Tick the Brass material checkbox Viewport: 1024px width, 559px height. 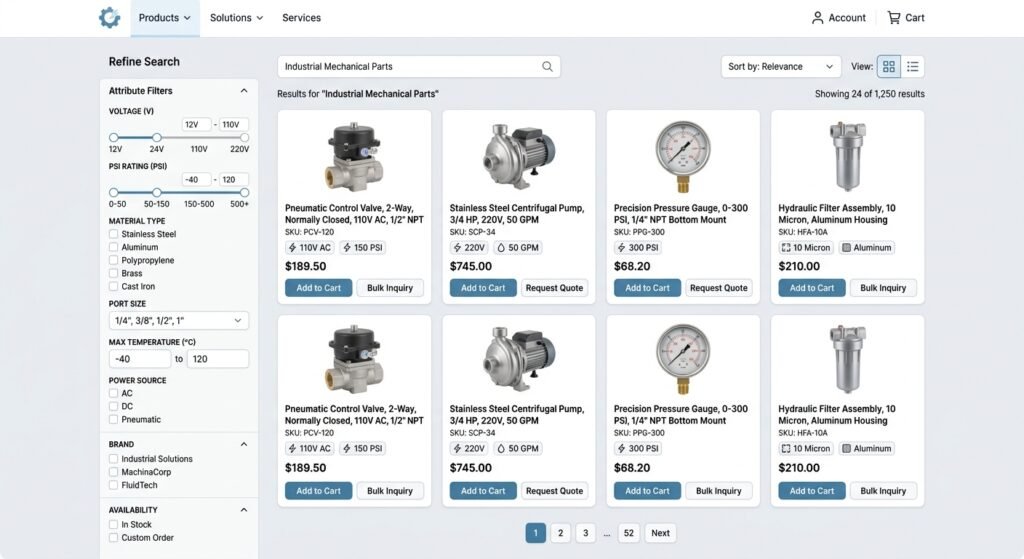tap(114, 273)
